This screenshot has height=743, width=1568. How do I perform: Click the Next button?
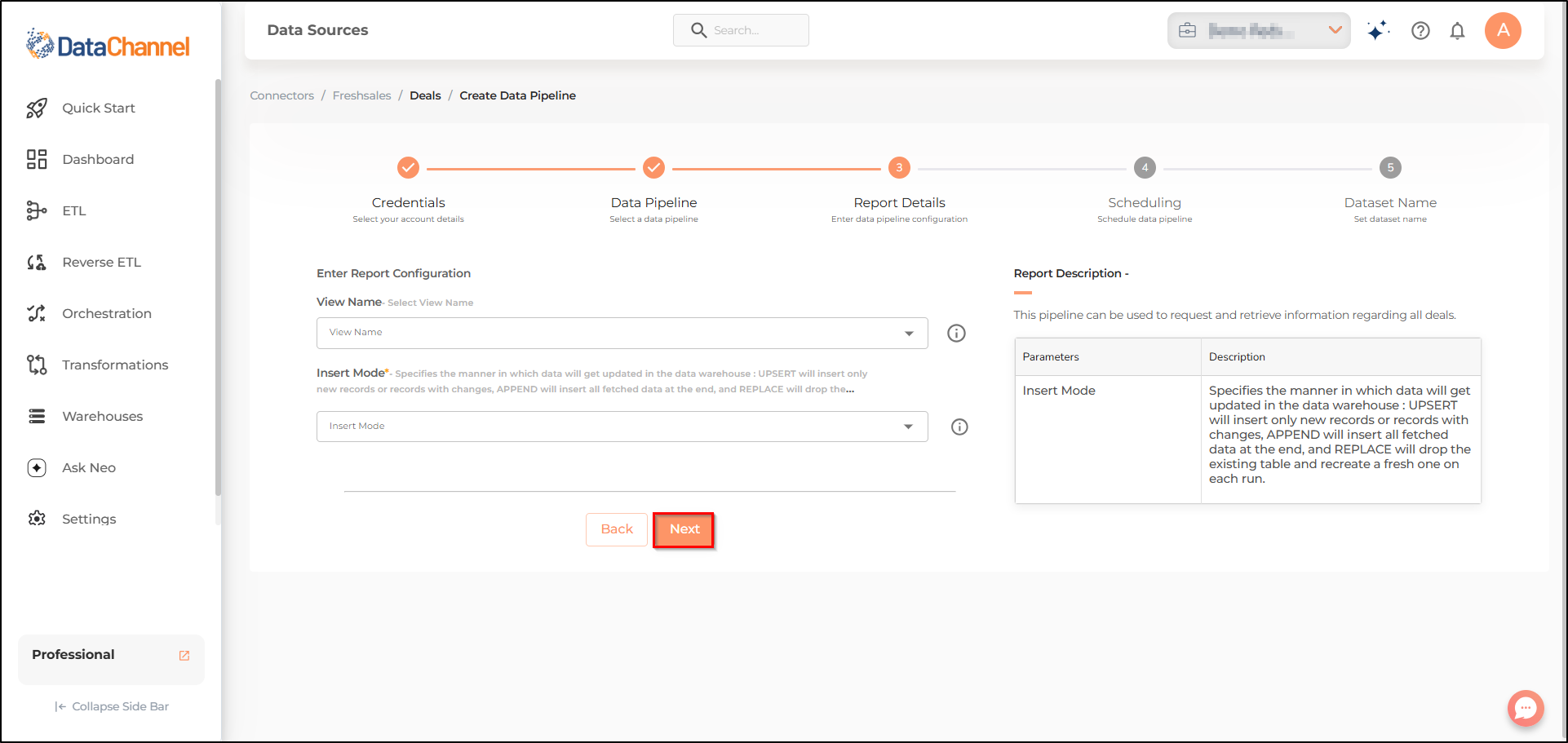(684, 529)
